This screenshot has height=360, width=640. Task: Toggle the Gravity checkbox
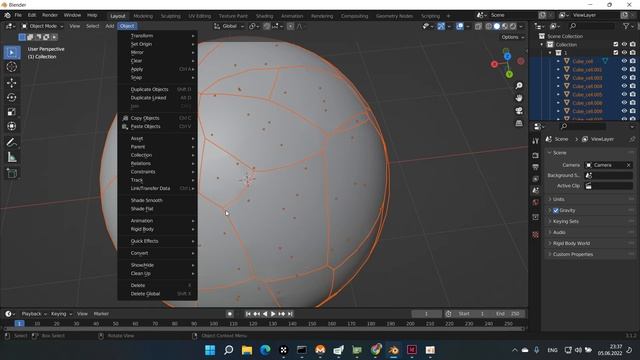(x=556, y=211)
